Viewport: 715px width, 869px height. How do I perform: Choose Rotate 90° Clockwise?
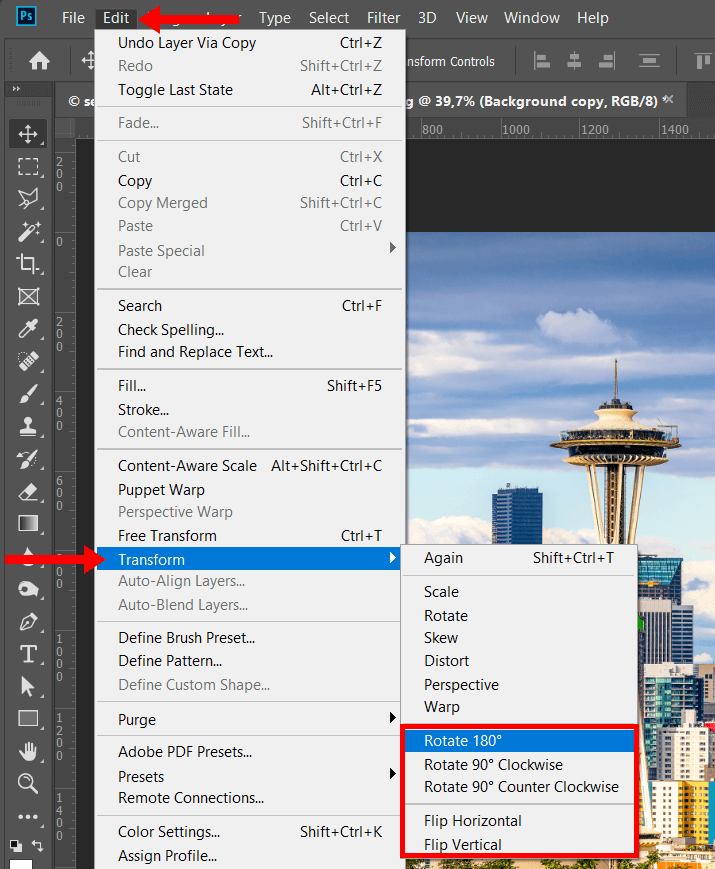coord(519,765)
